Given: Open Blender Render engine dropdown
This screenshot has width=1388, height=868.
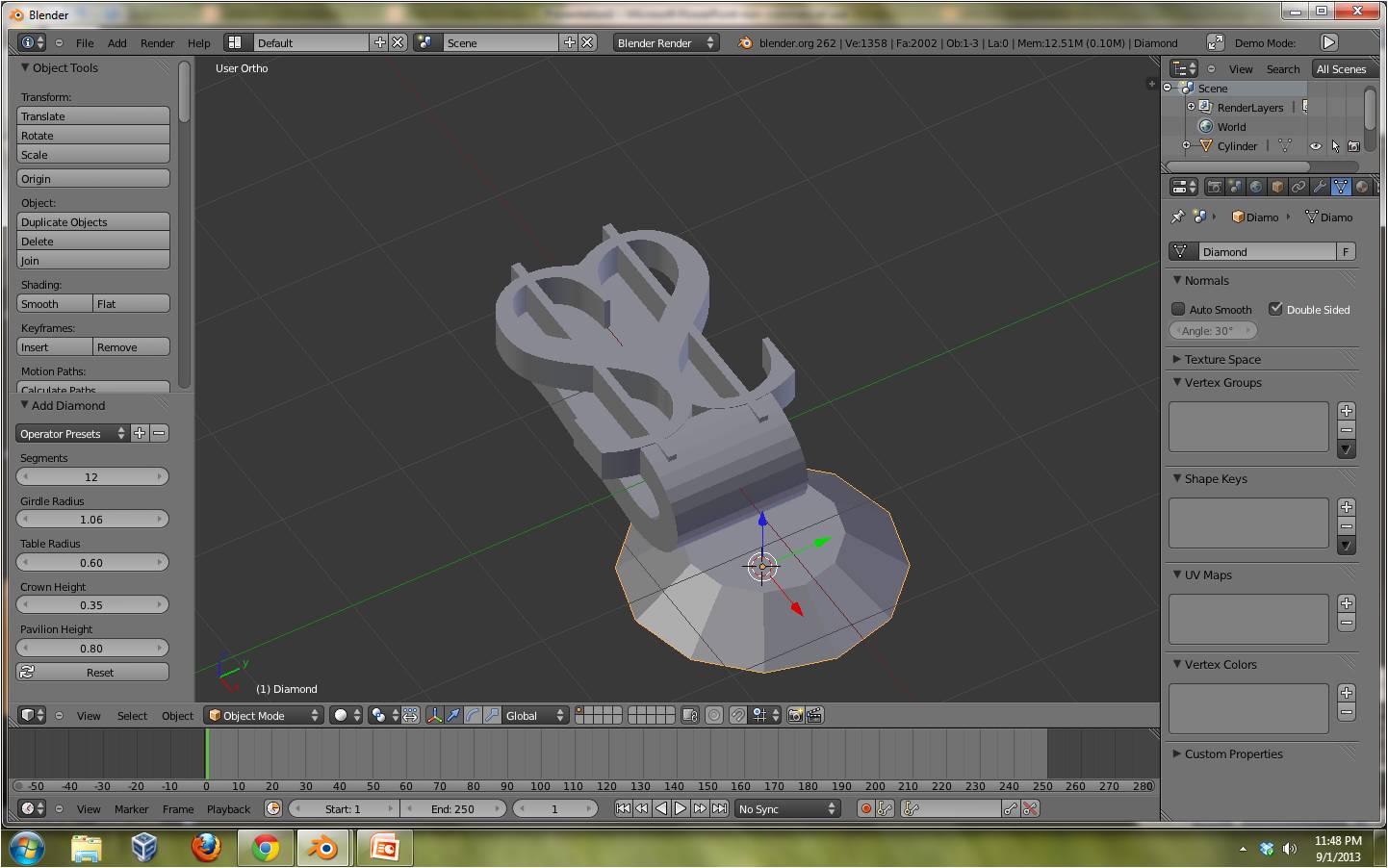Looking at the screenshot, I should pyautogui.click(x=666, y=42).
